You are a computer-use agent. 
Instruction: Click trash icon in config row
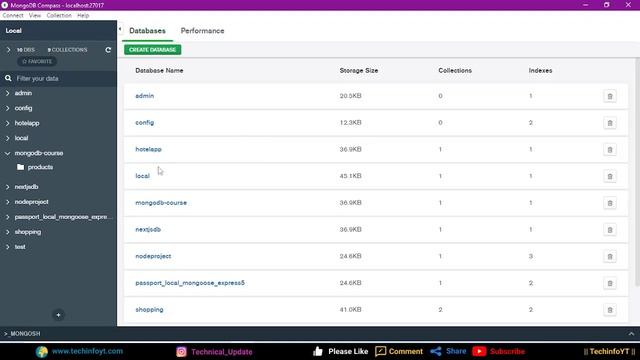click(610, 123)
